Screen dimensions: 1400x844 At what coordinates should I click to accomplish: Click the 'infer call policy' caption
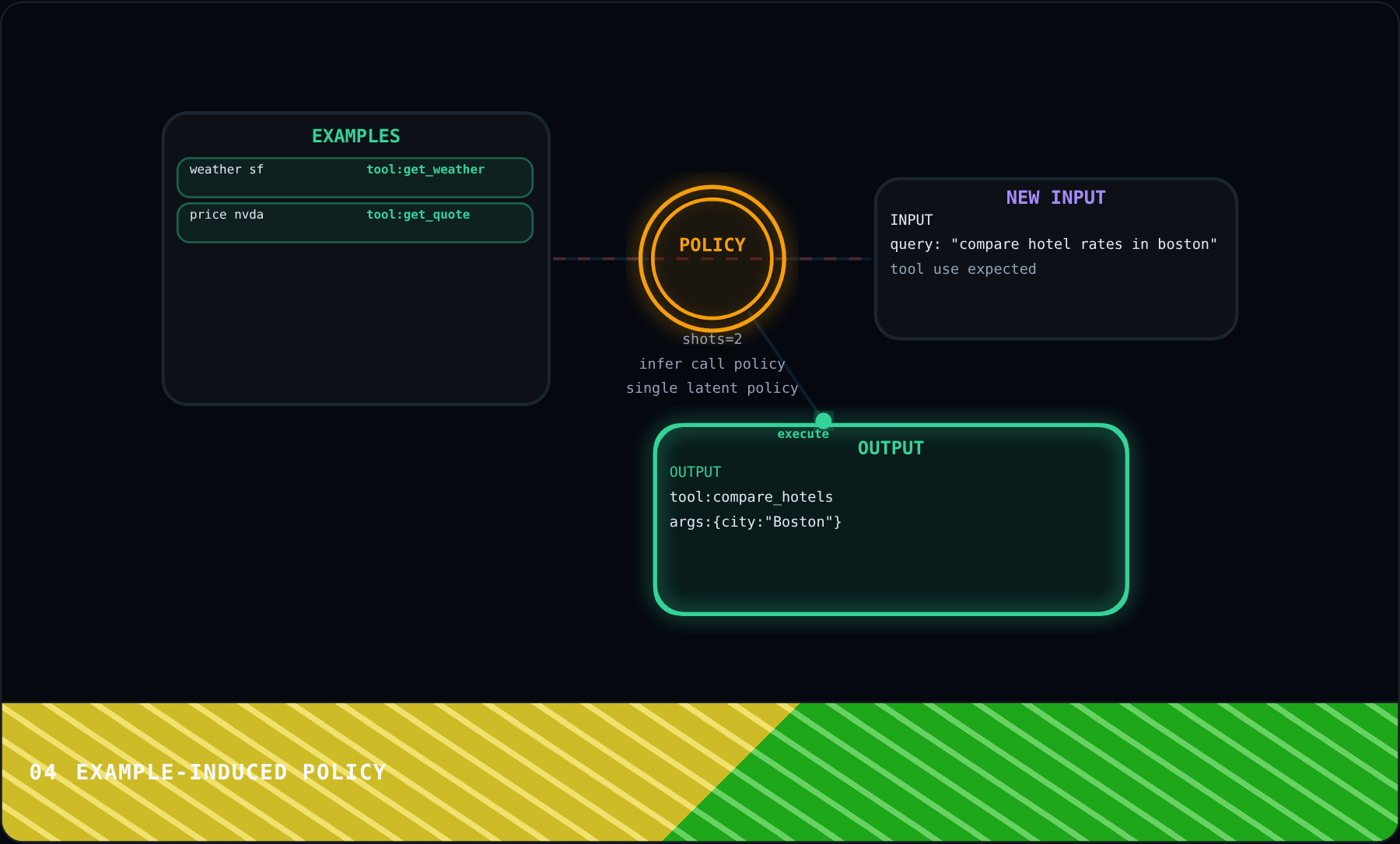click(x=712, y=364)
